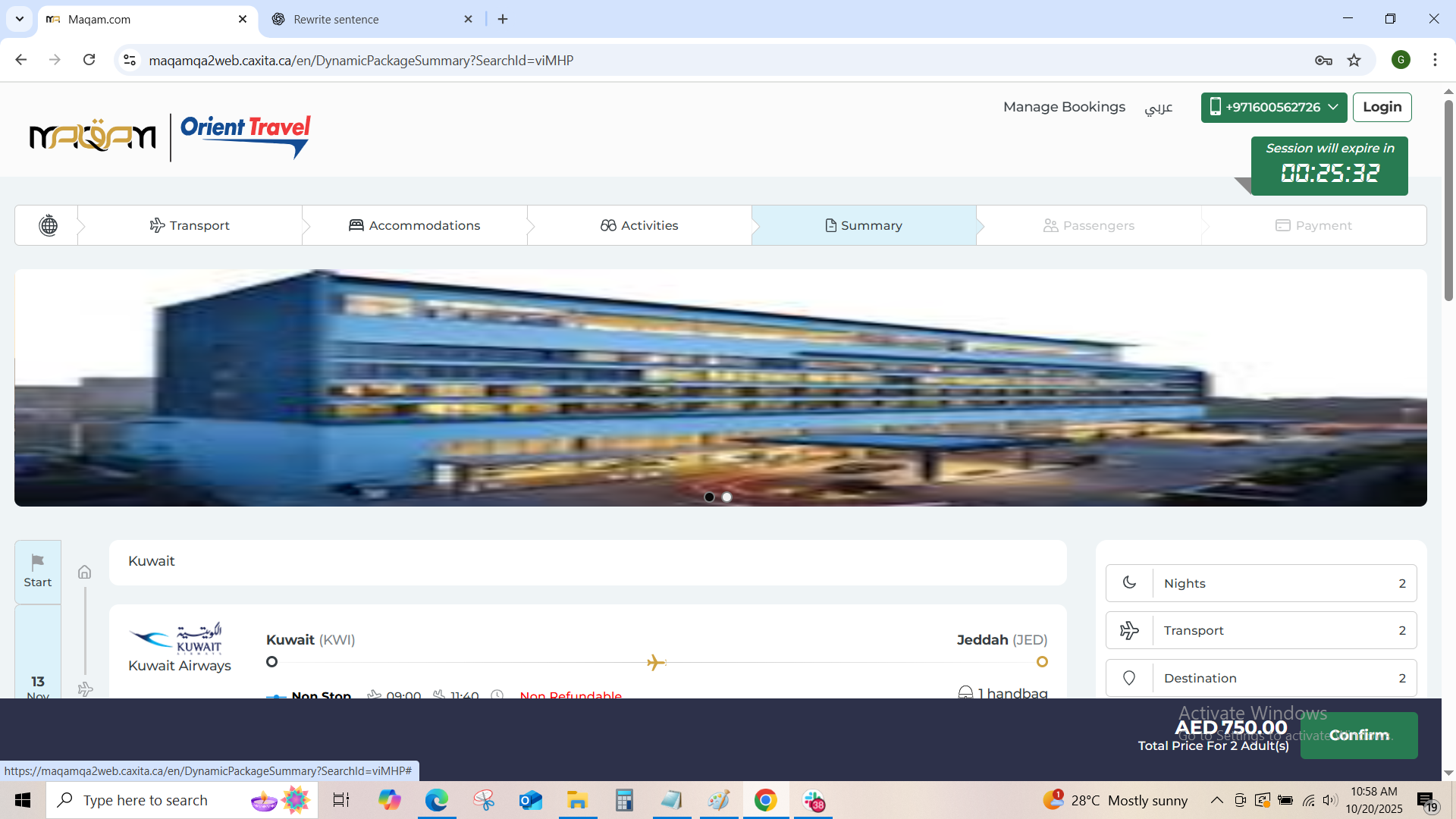The width and height of the screenshot is (1456, 819).
Task: Open the Manage Bookings link
Action: tap(1064, 107)
